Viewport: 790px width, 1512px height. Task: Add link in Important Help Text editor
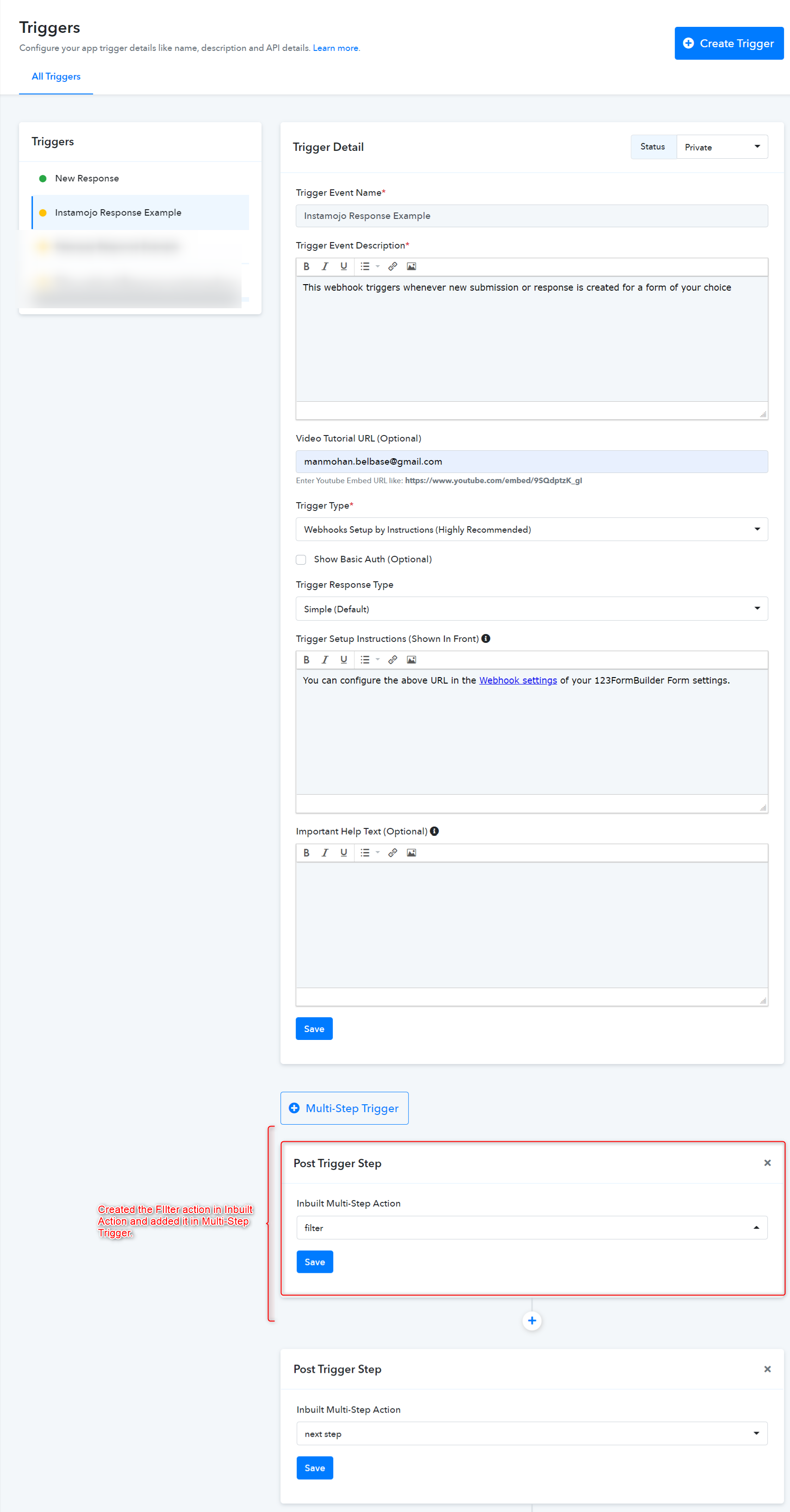(392, 853)
